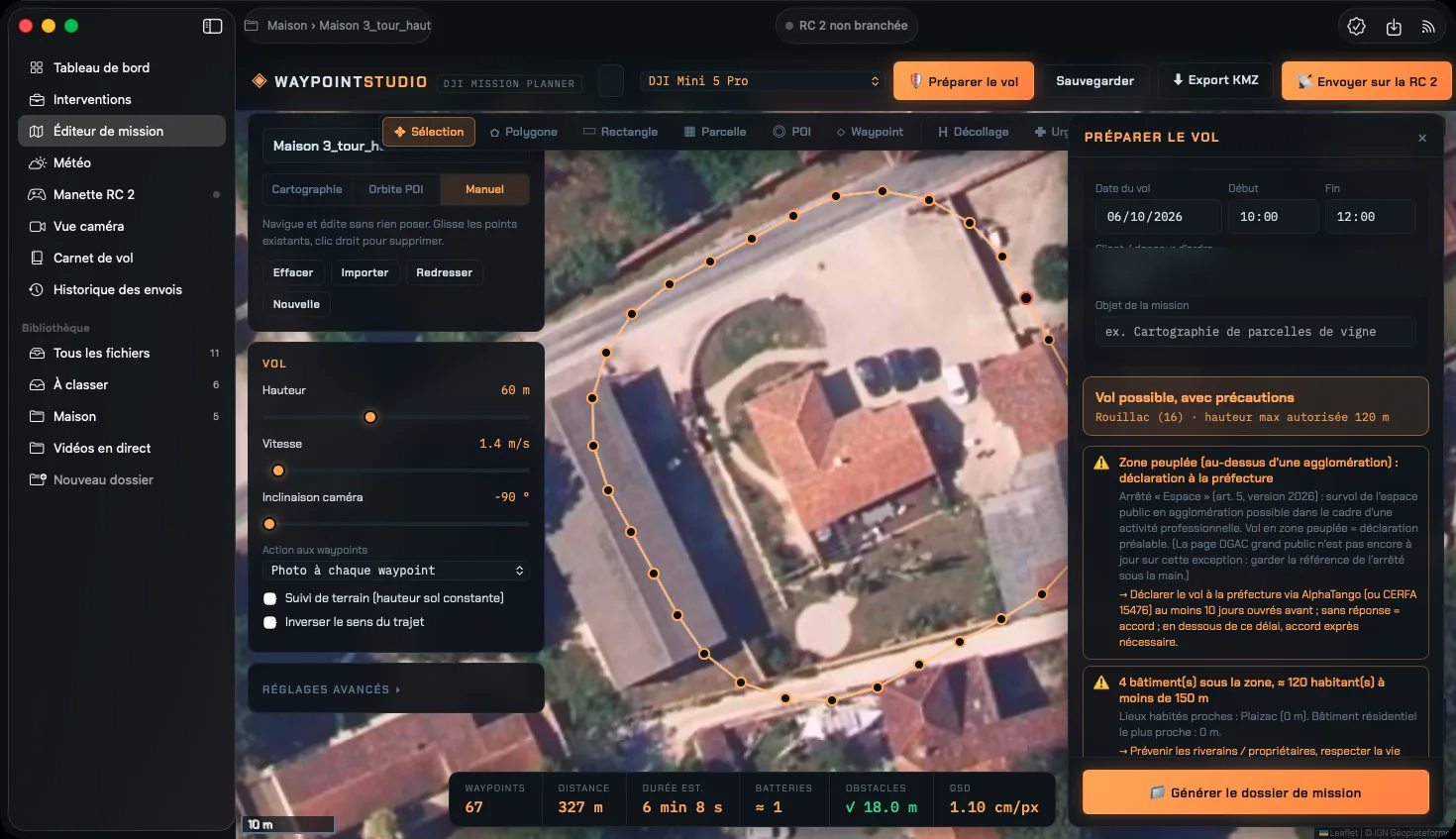Open Historique des envois
This screenshot has height=839, width=1456.
122,289
